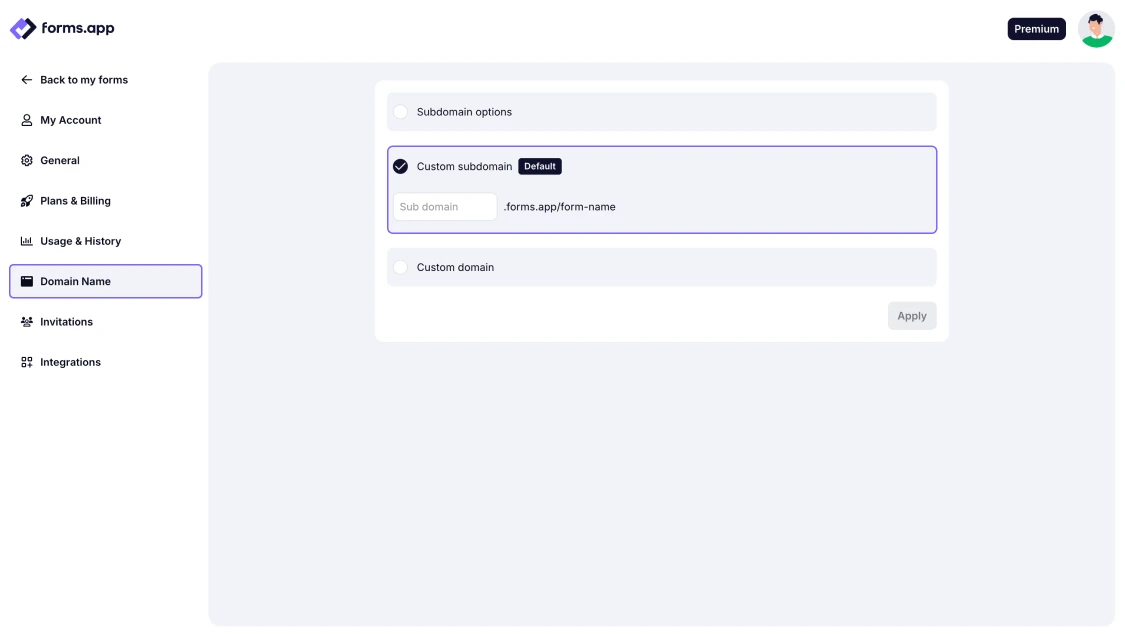Click the My Account person icon

27,120
